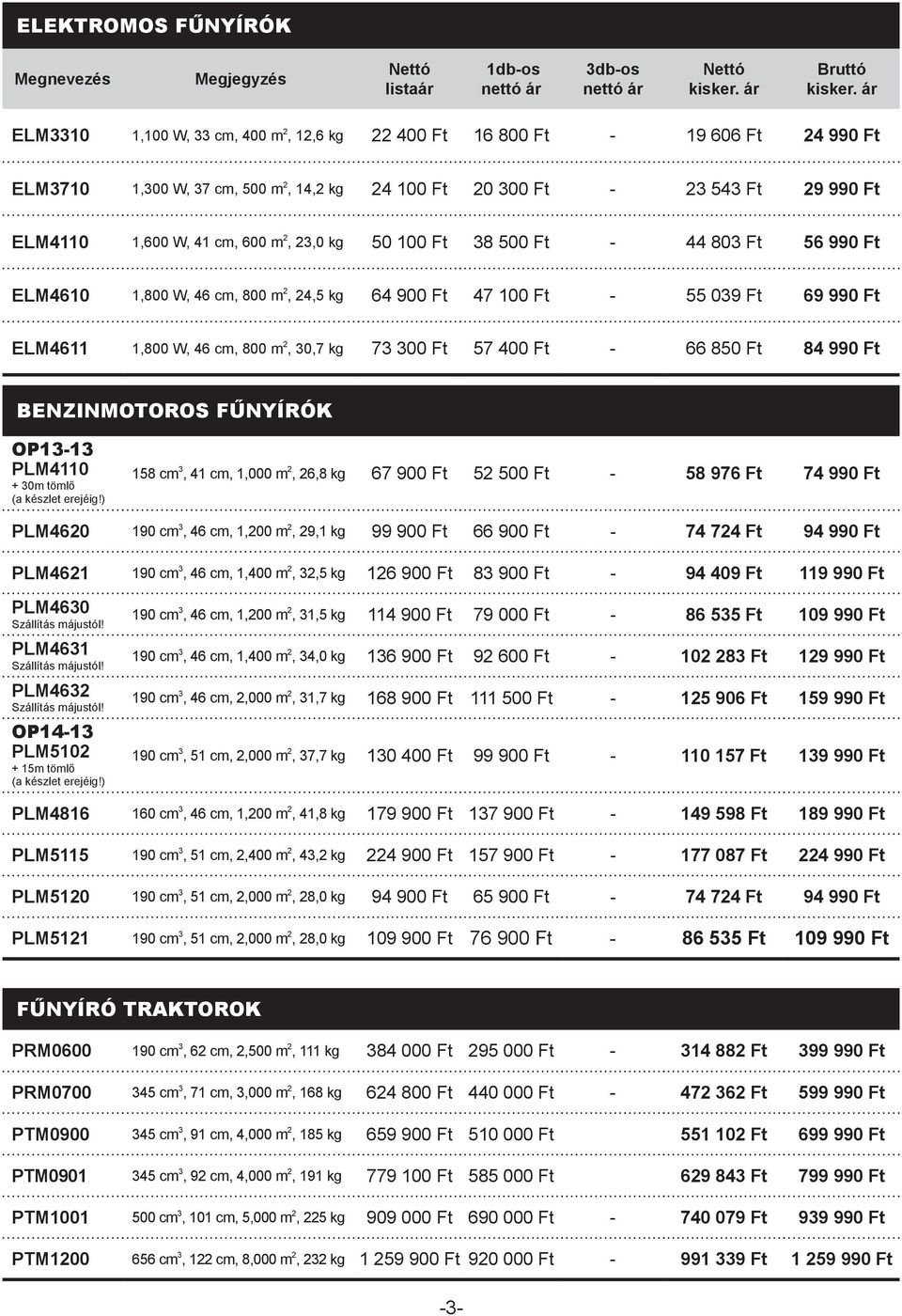Select the ELM3310 product name

pos(51,135)
